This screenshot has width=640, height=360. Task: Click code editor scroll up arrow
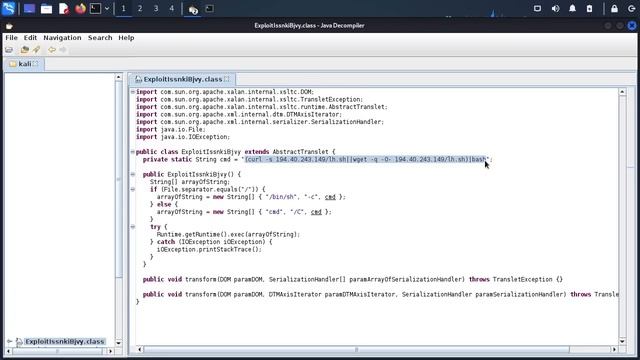622,92
